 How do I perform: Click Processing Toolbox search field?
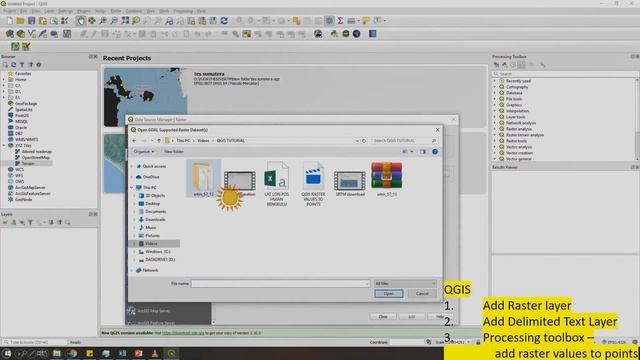click(565, 74)
